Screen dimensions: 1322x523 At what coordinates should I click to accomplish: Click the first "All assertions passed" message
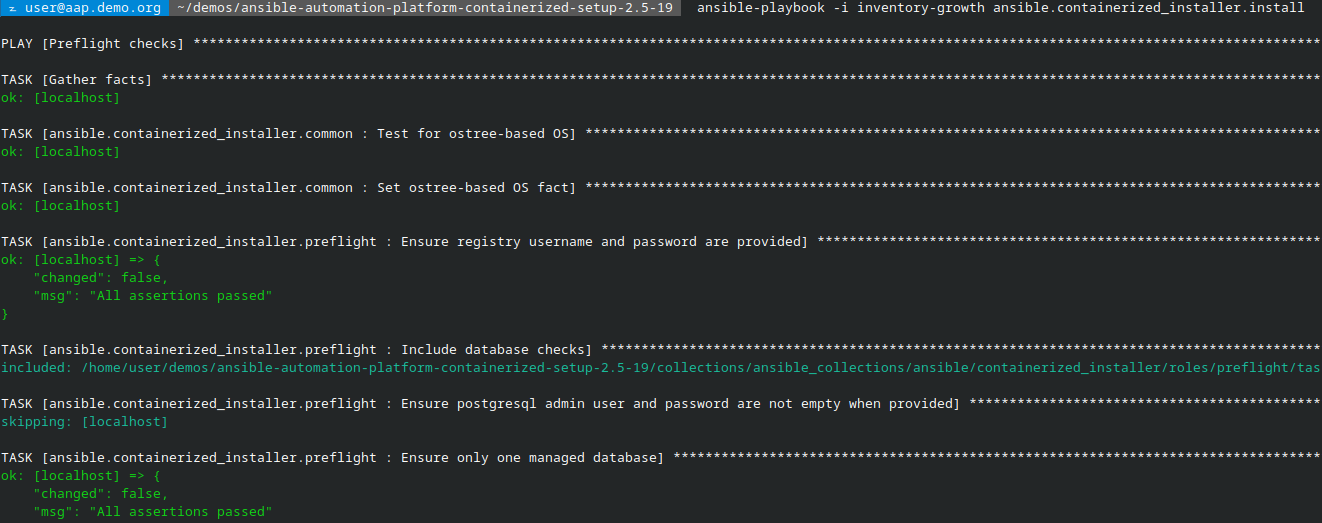[180, 296]
